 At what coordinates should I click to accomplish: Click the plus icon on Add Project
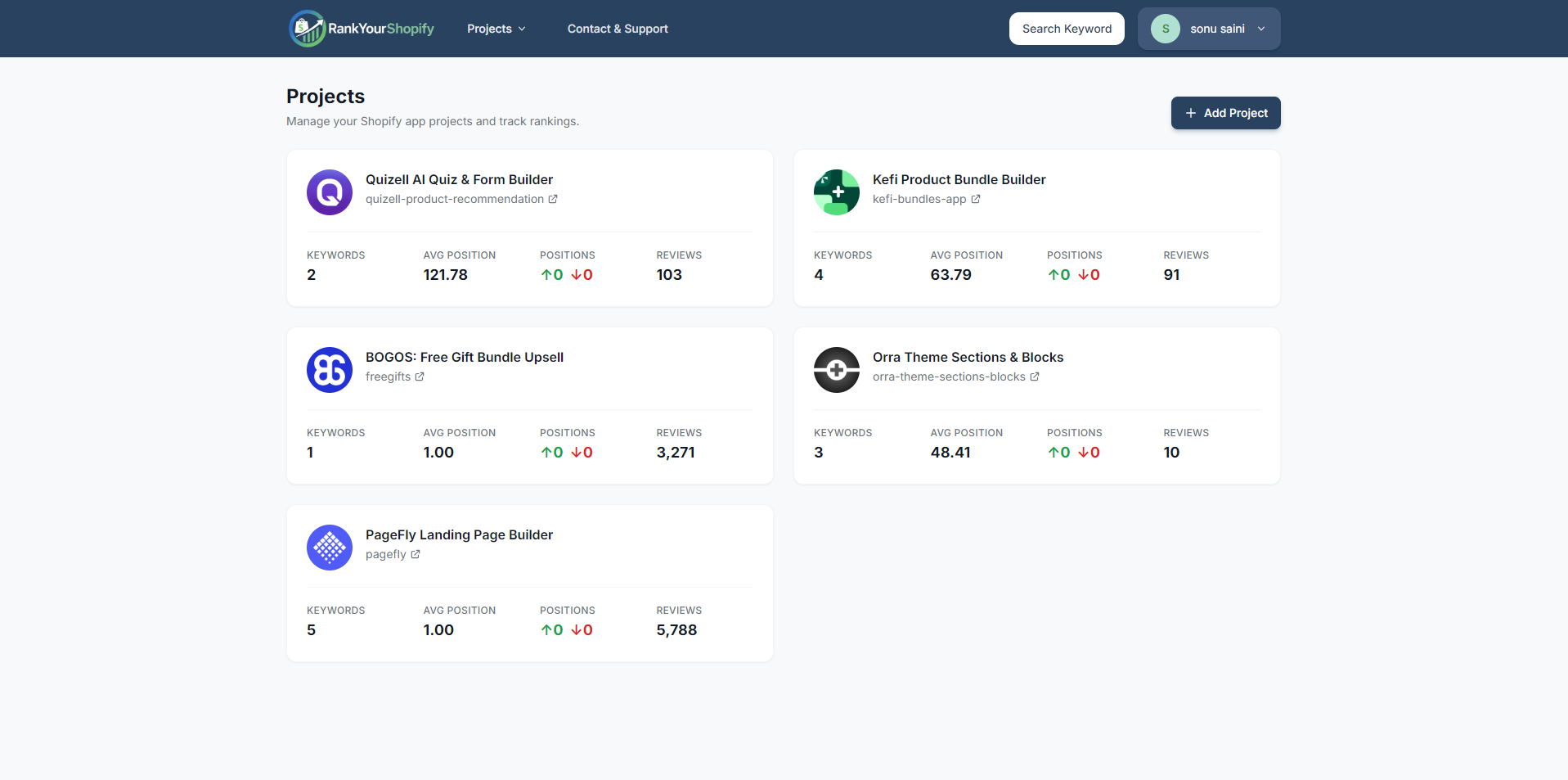tap(1191, 112)
